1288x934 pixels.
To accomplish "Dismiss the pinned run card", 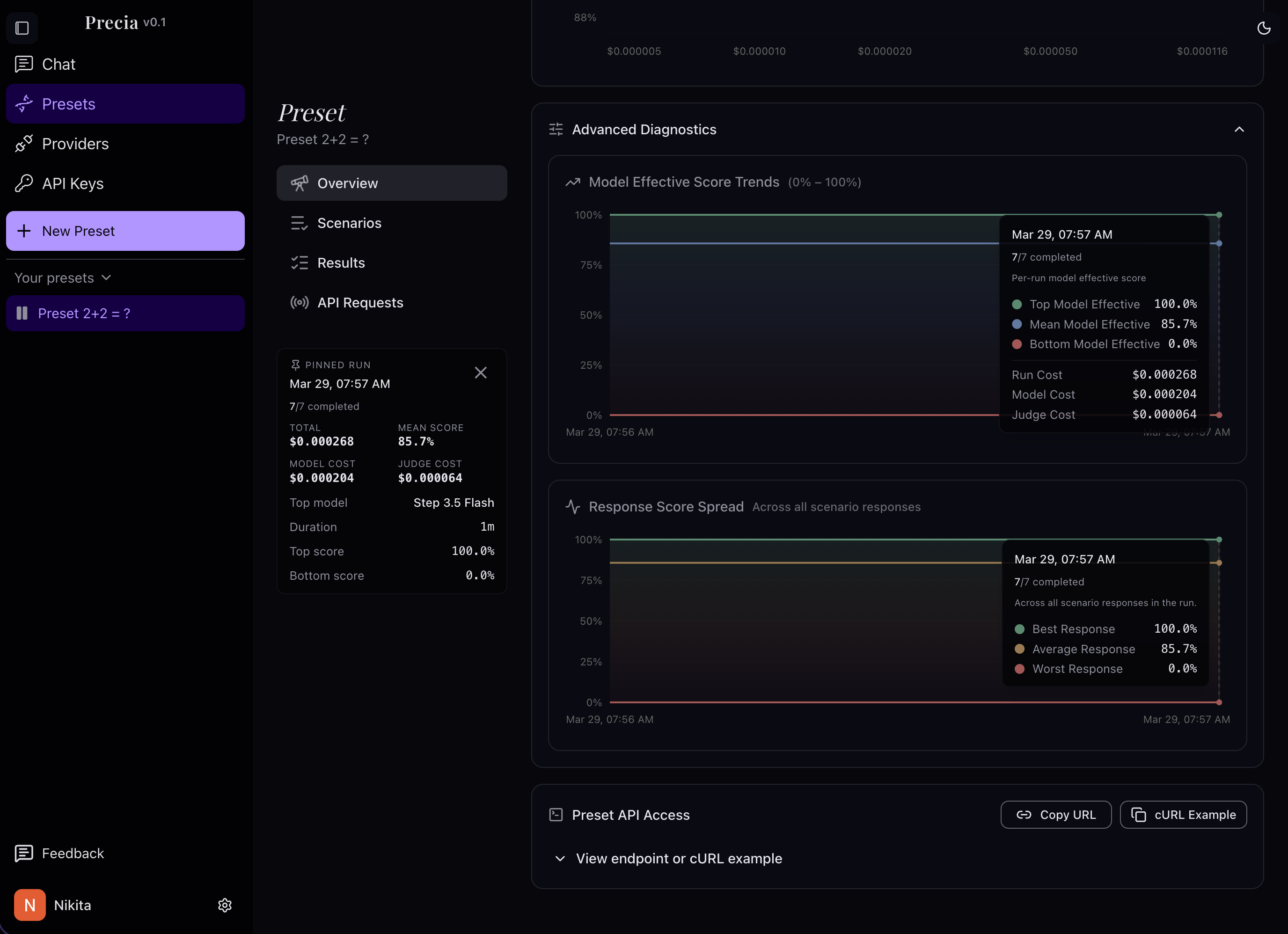I will coord(481,372).
